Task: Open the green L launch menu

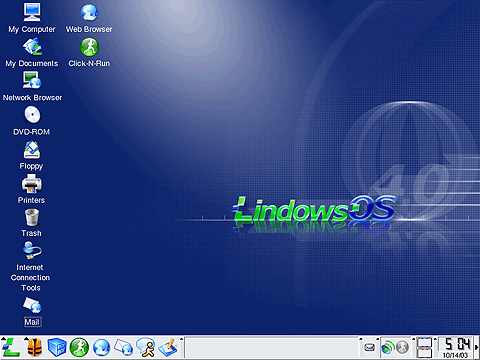Action: (11, 348)
